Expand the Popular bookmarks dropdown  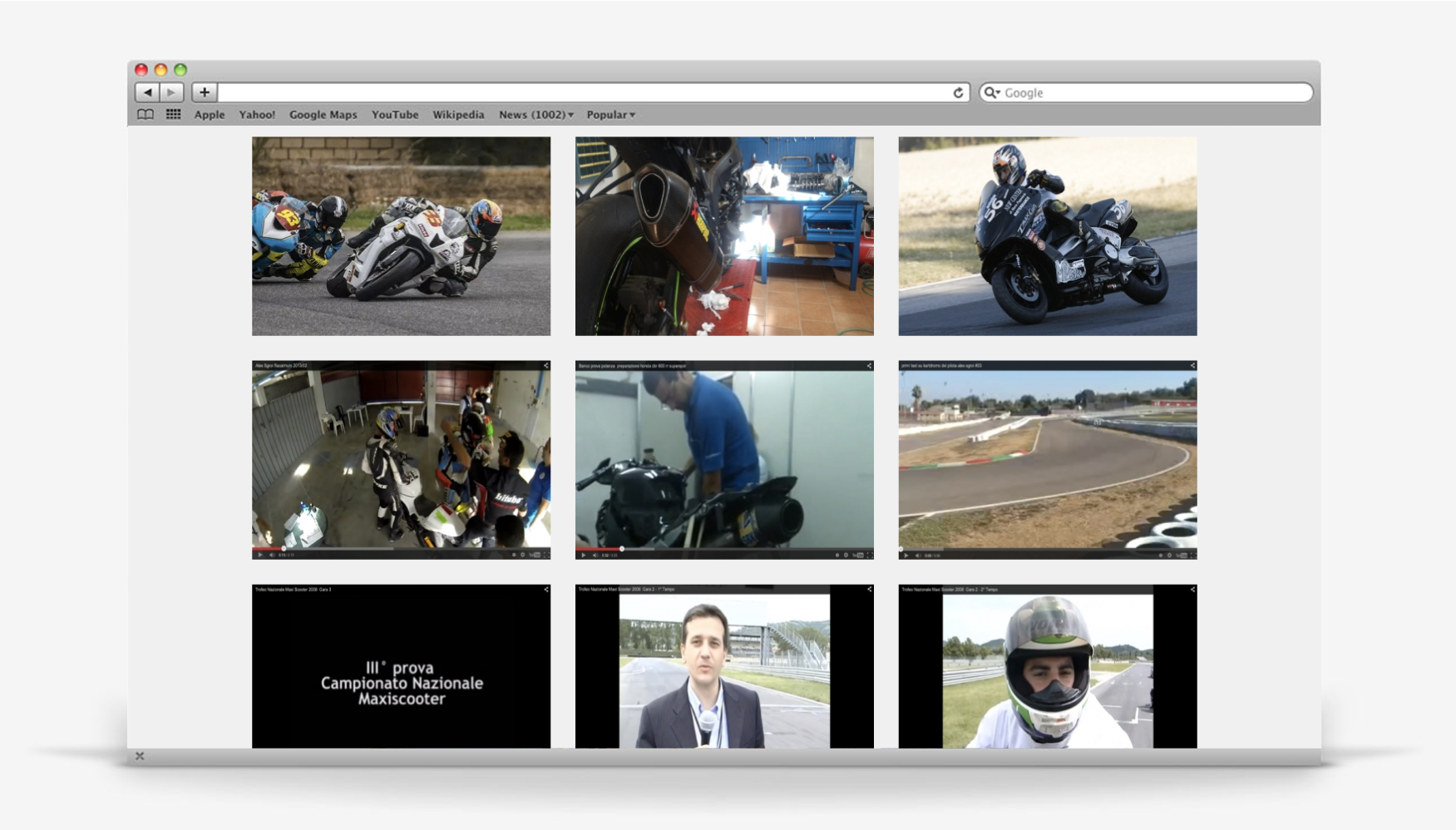611,115
